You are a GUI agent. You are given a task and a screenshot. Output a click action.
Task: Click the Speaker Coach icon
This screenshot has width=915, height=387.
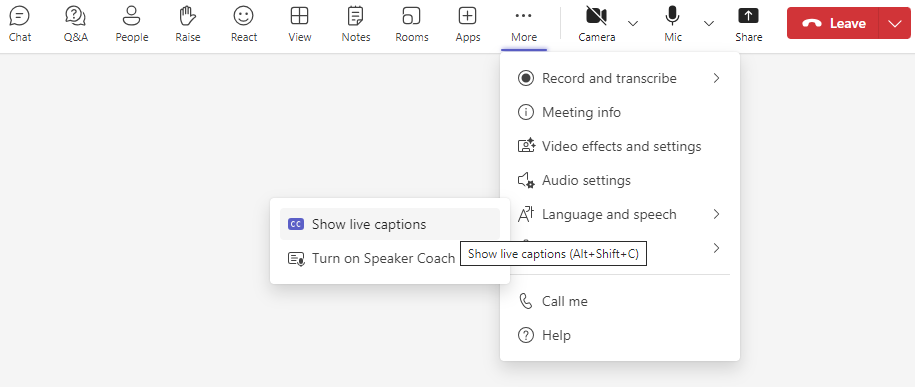click(x=296, y=259)
